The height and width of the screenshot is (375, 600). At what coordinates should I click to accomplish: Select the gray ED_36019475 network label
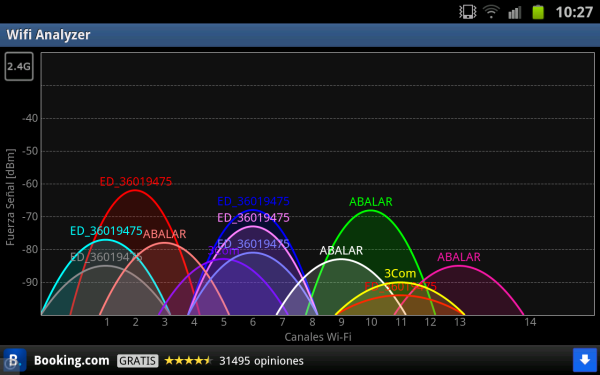[106, 257]
